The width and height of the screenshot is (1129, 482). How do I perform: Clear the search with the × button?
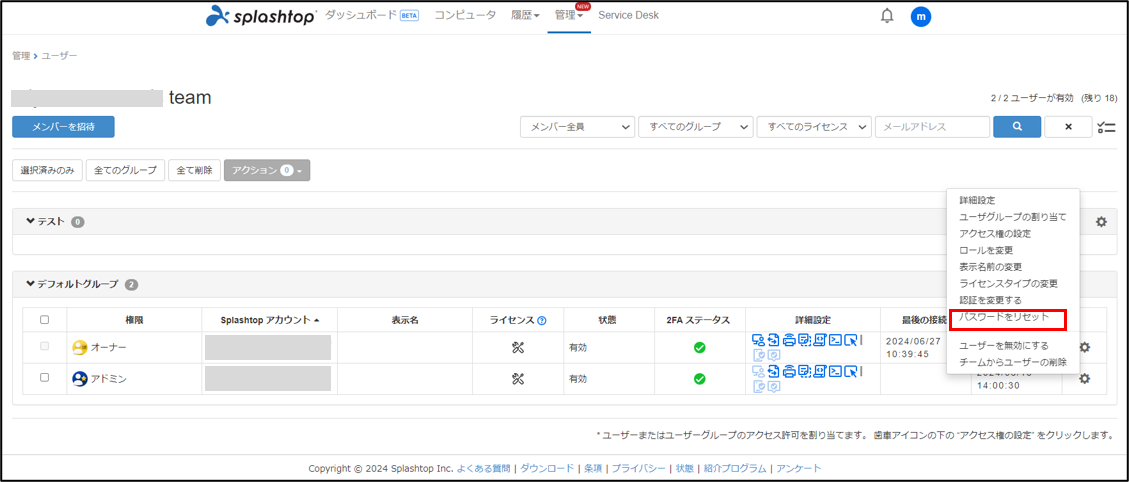tap(1069, 127)
